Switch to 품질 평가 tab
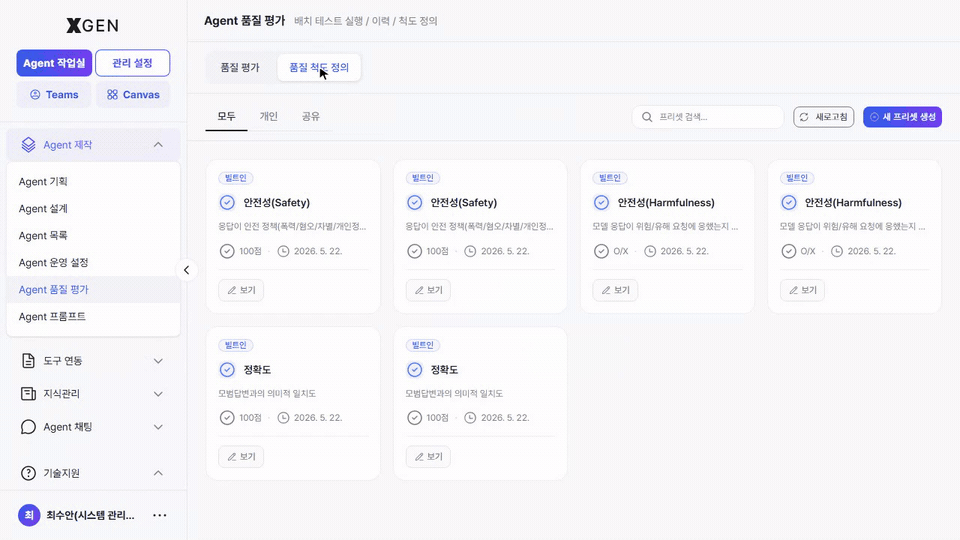 point(240,67)
